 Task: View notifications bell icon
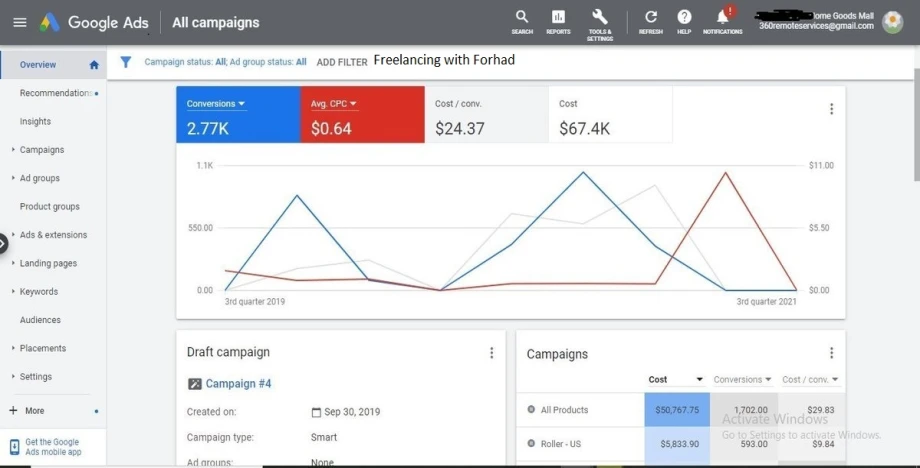(x=722, y=19)
